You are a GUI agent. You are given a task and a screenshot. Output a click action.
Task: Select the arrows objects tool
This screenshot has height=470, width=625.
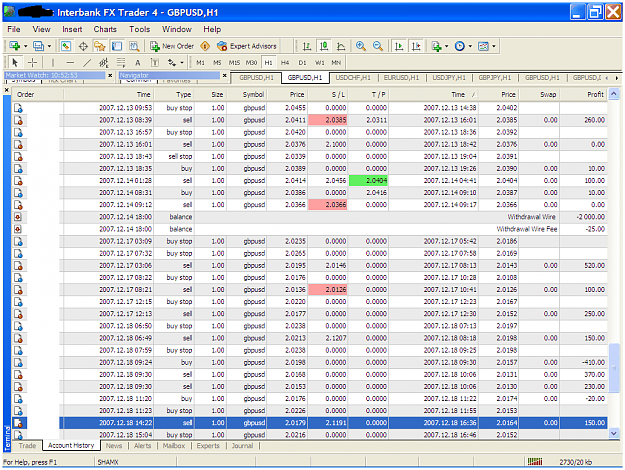172,63
